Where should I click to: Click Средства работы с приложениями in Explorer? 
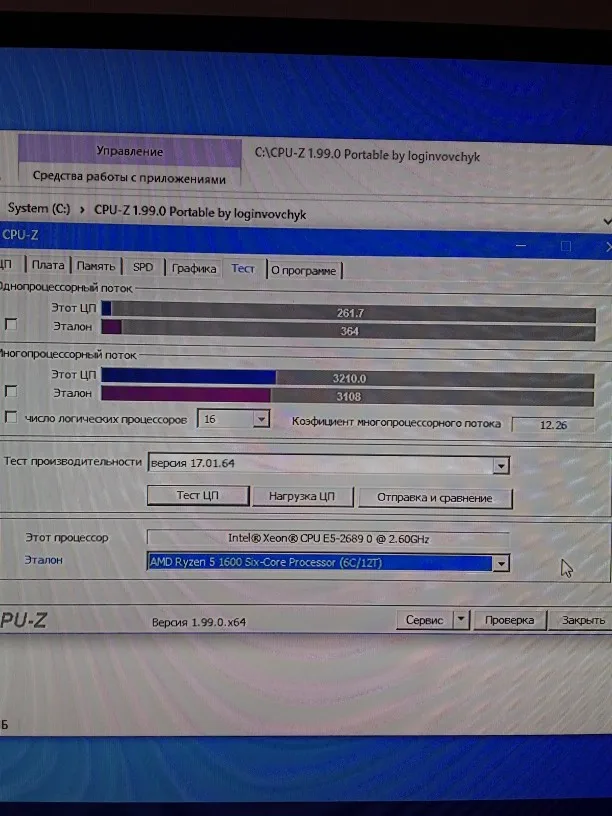(x=129, y=178)
